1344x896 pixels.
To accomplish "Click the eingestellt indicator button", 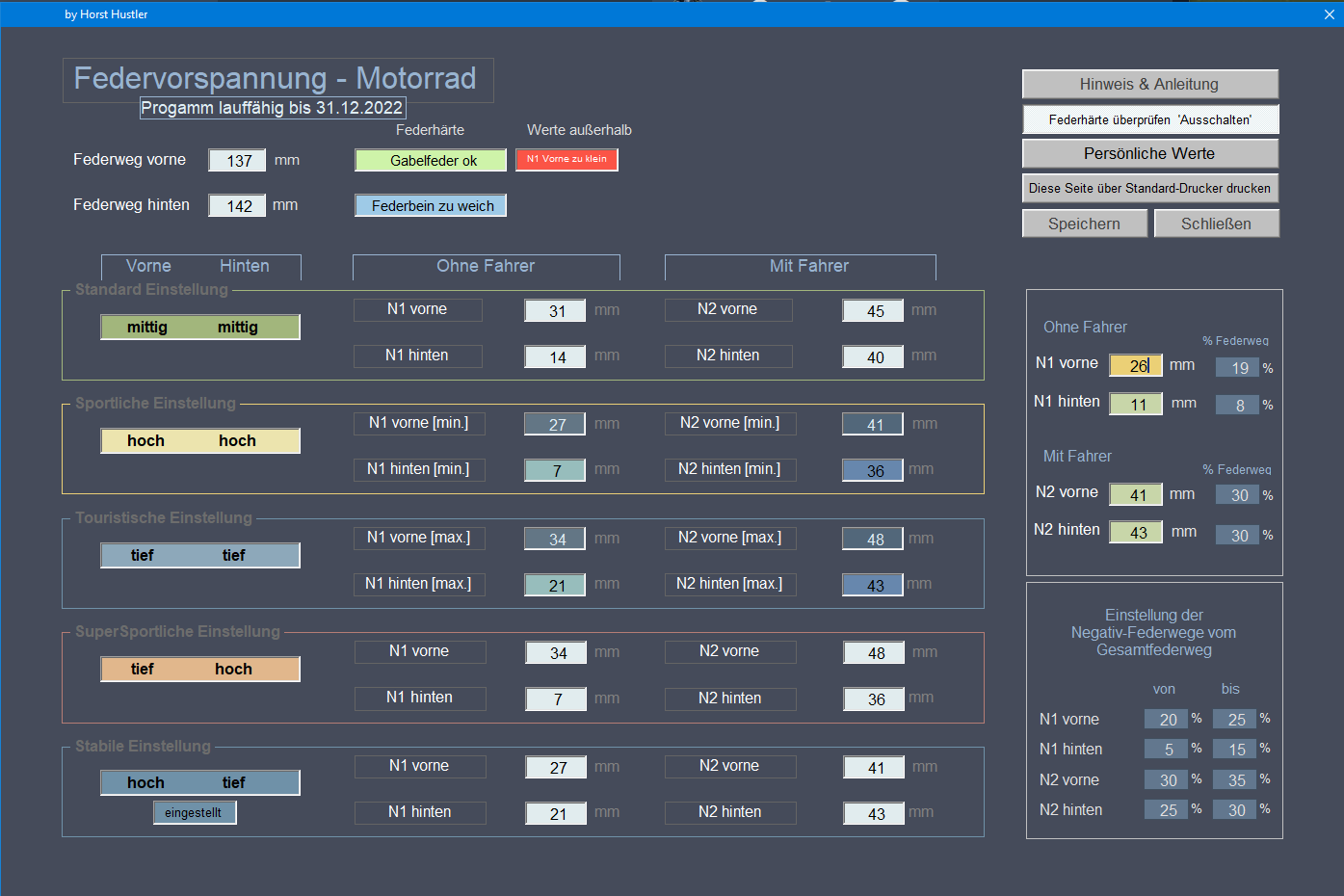I will [x=194, y=813].
